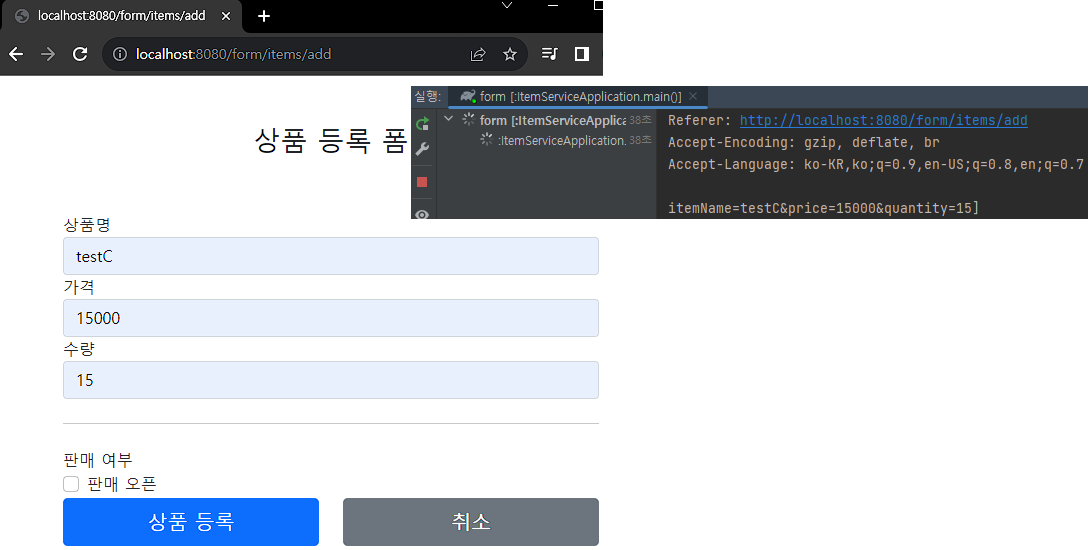Minimize the browser window
This screenshot has height=550, width=1089.
click(553, 6)
